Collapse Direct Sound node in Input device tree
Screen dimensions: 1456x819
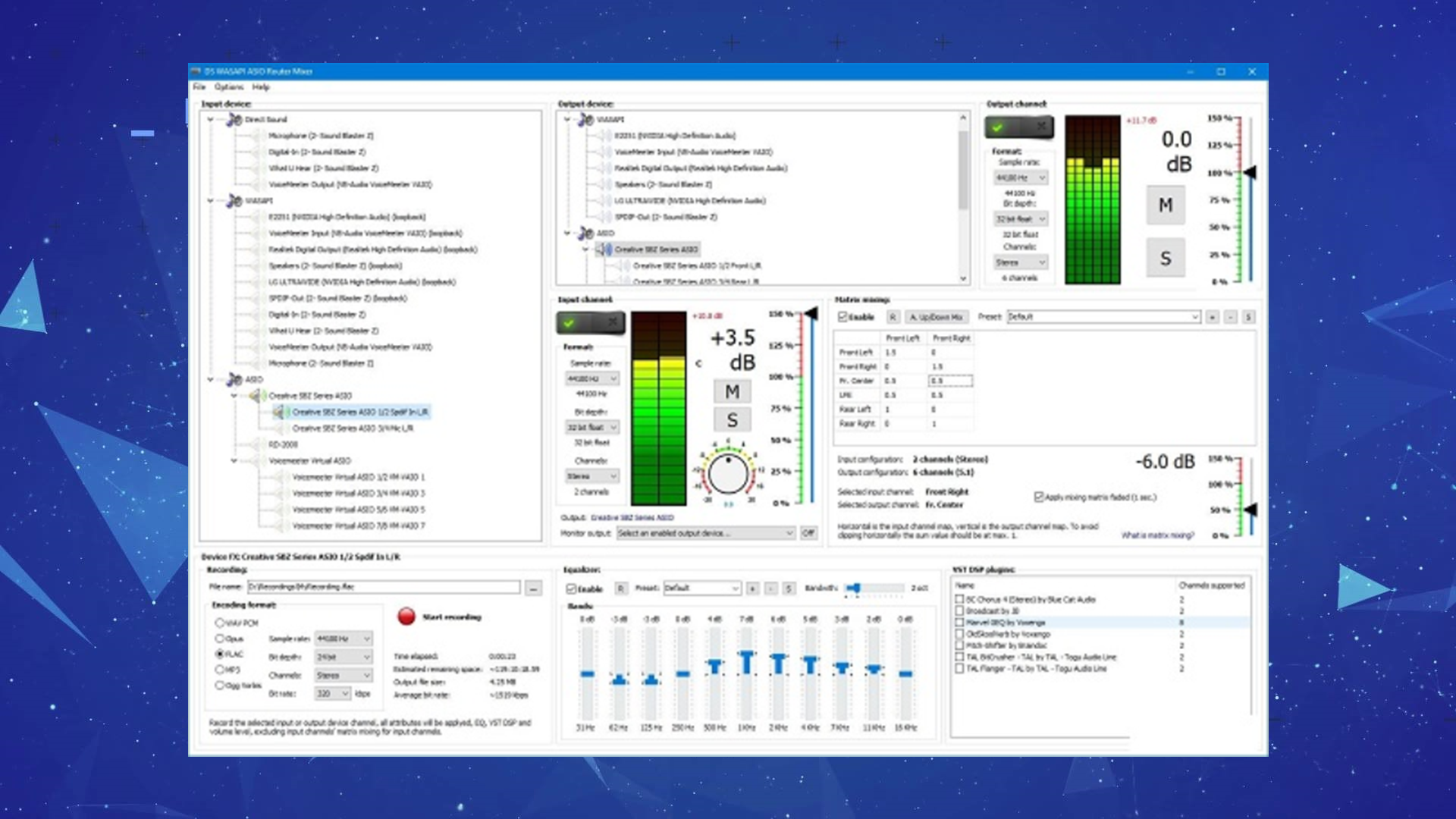(x=210, y=120)
